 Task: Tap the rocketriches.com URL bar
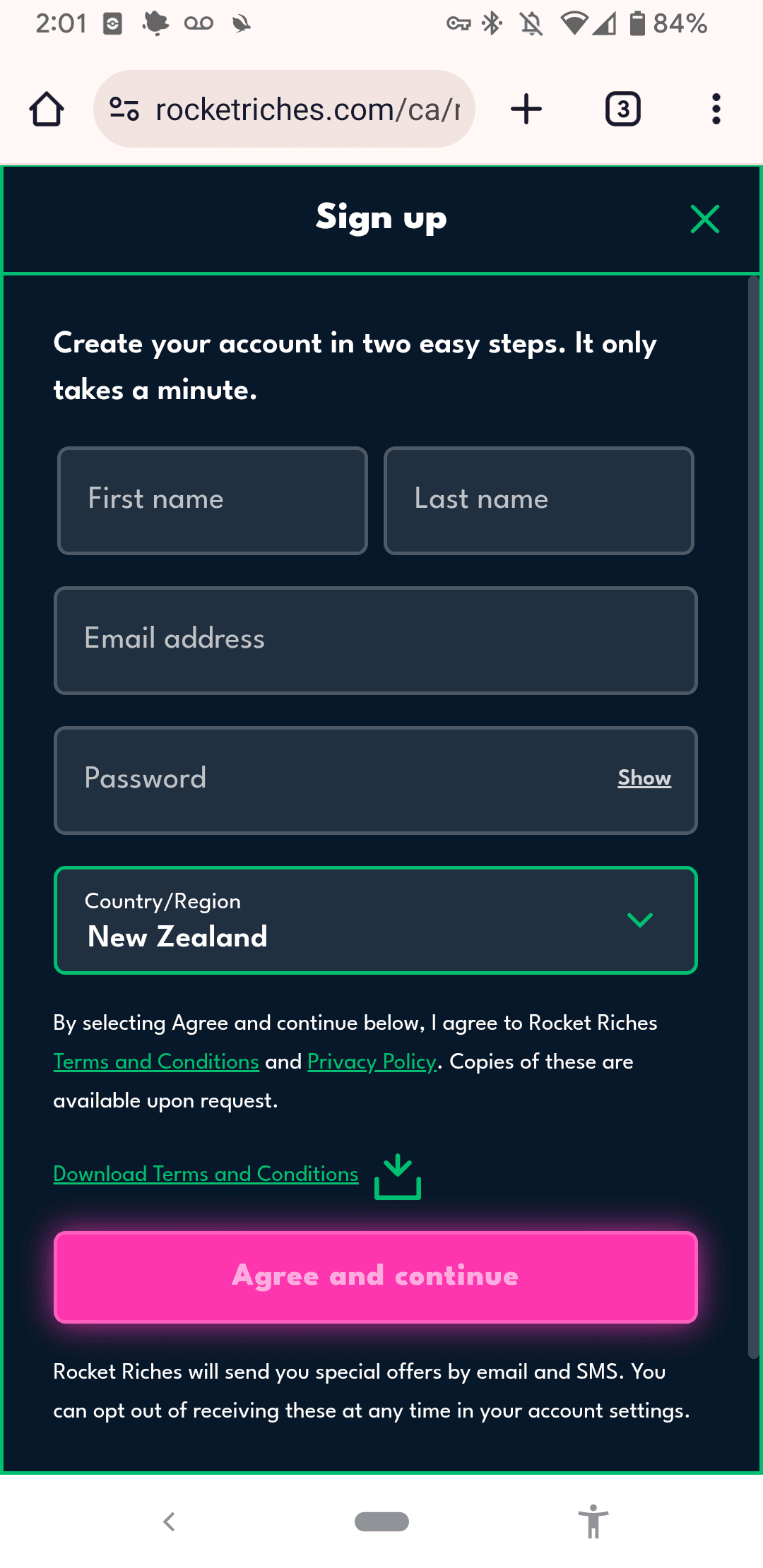(x=307, y=109)
